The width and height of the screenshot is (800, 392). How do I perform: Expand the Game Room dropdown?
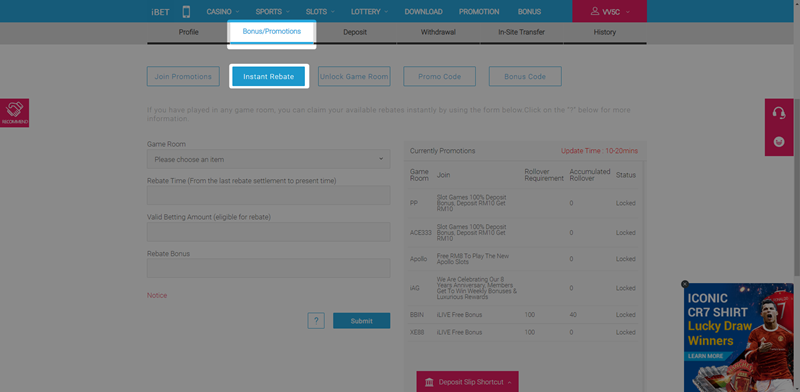pos(268,159)
